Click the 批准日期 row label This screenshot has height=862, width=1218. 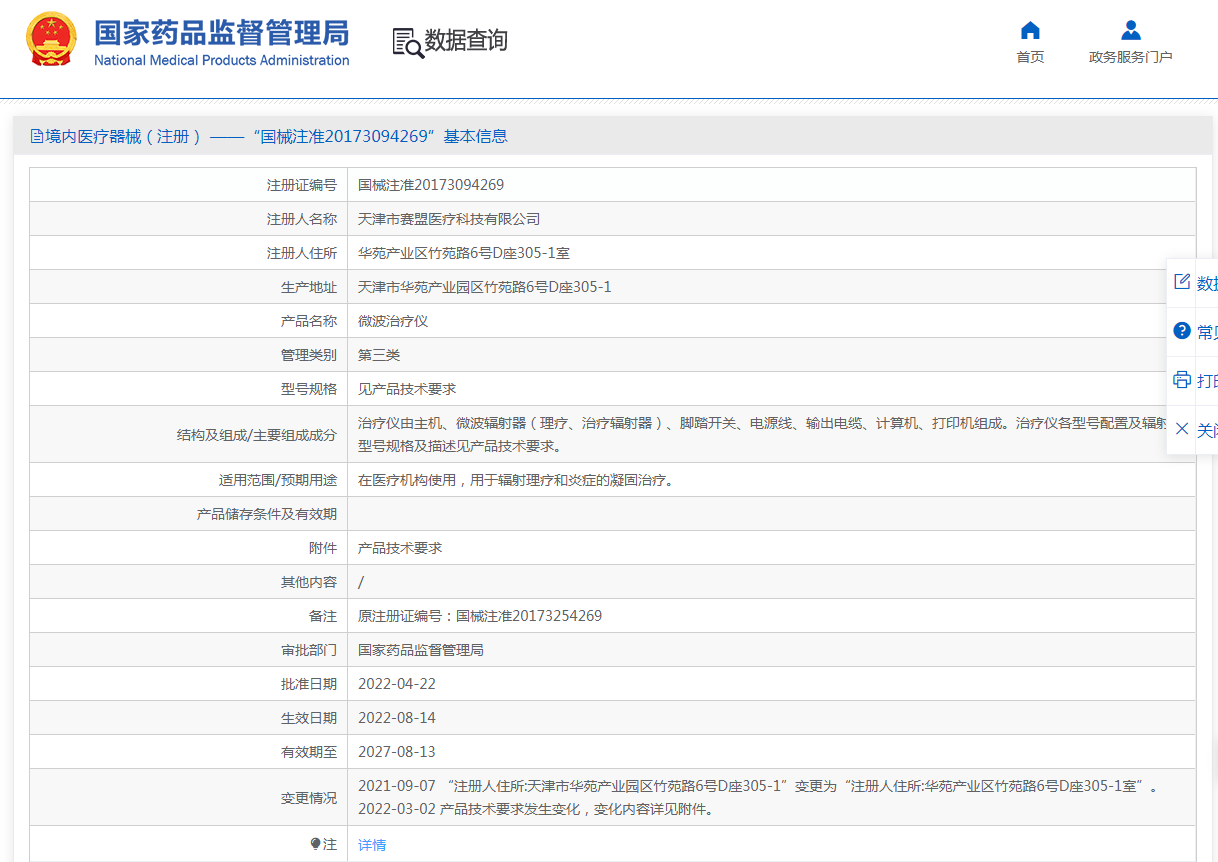click(x=309, y=684)
